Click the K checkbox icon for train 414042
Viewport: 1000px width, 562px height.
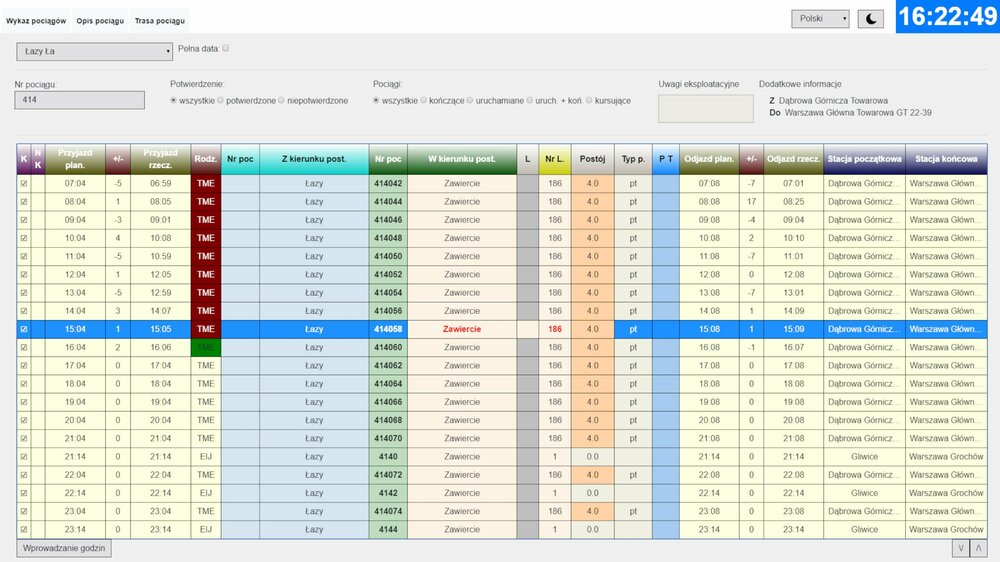24,184
